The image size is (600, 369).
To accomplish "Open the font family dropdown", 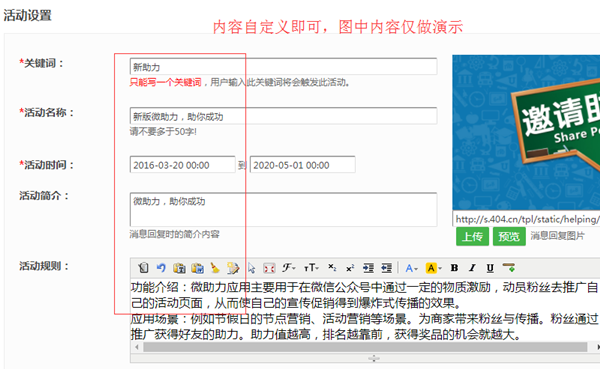I will [x=289, y=268].
